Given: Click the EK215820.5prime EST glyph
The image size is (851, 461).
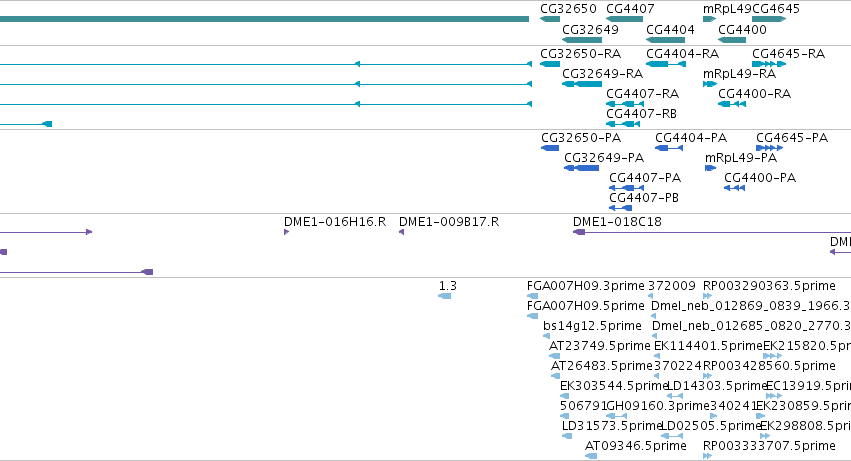Looking at the screenshot, I should click(x=773, y=357).
